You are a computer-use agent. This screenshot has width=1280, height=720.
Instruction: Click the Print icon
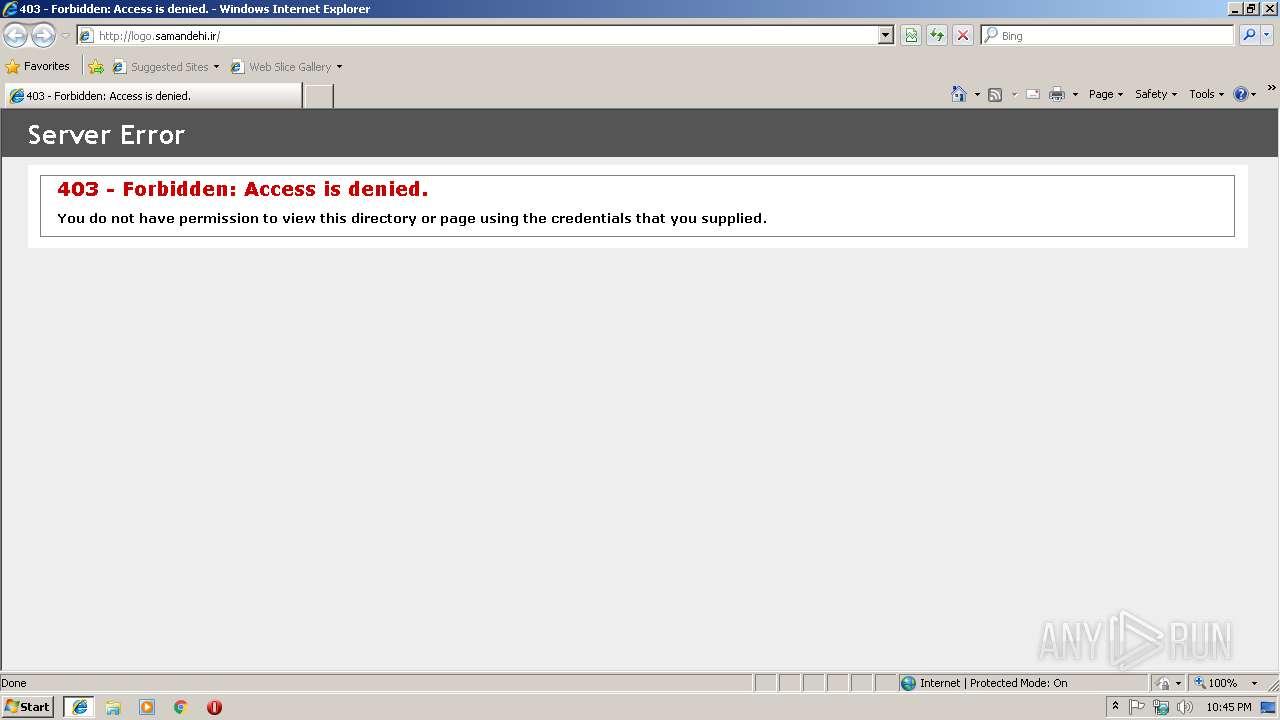[x=1057, y=94]
